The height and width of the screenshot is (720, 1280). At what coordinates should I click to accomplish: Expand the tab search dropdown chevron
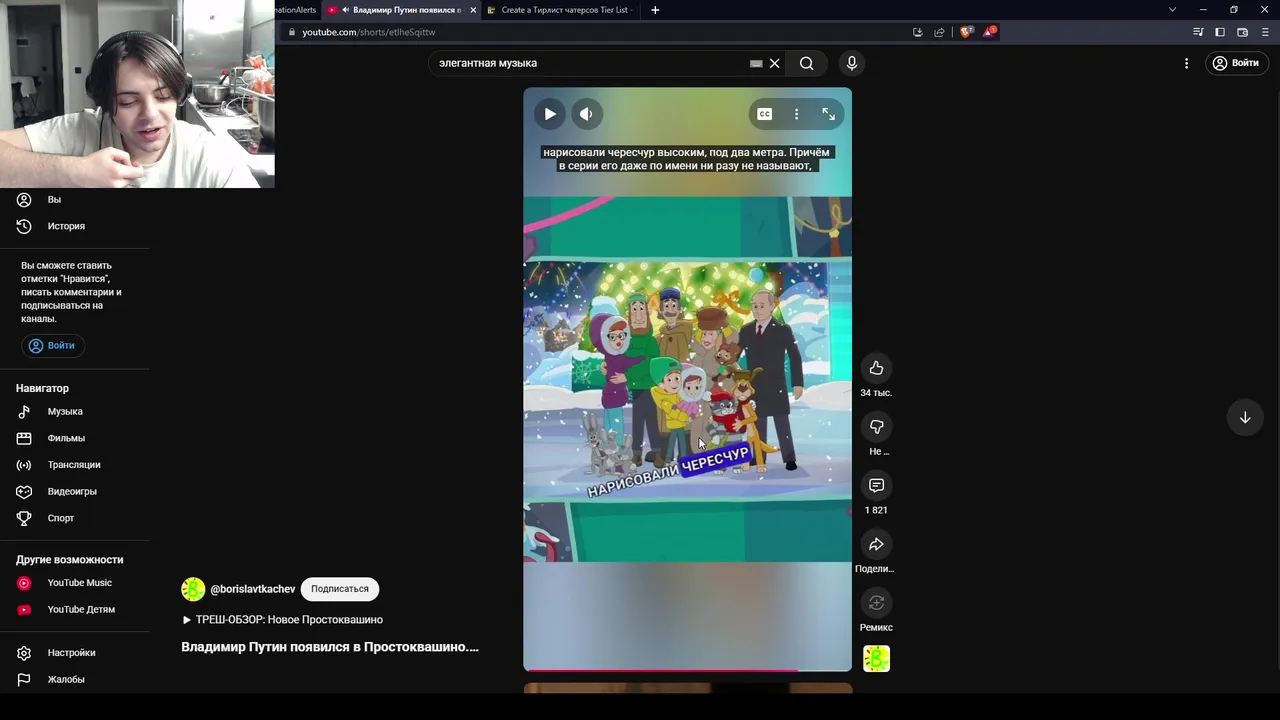click(1172, 10)
